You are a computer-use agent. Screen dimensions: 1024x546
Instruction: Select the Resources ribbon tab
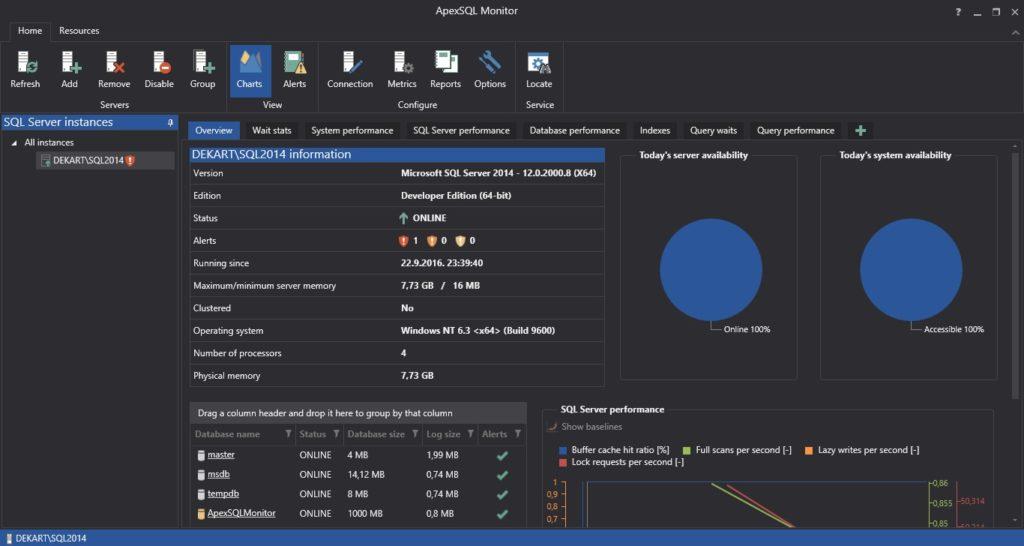(x=79, y=31)
